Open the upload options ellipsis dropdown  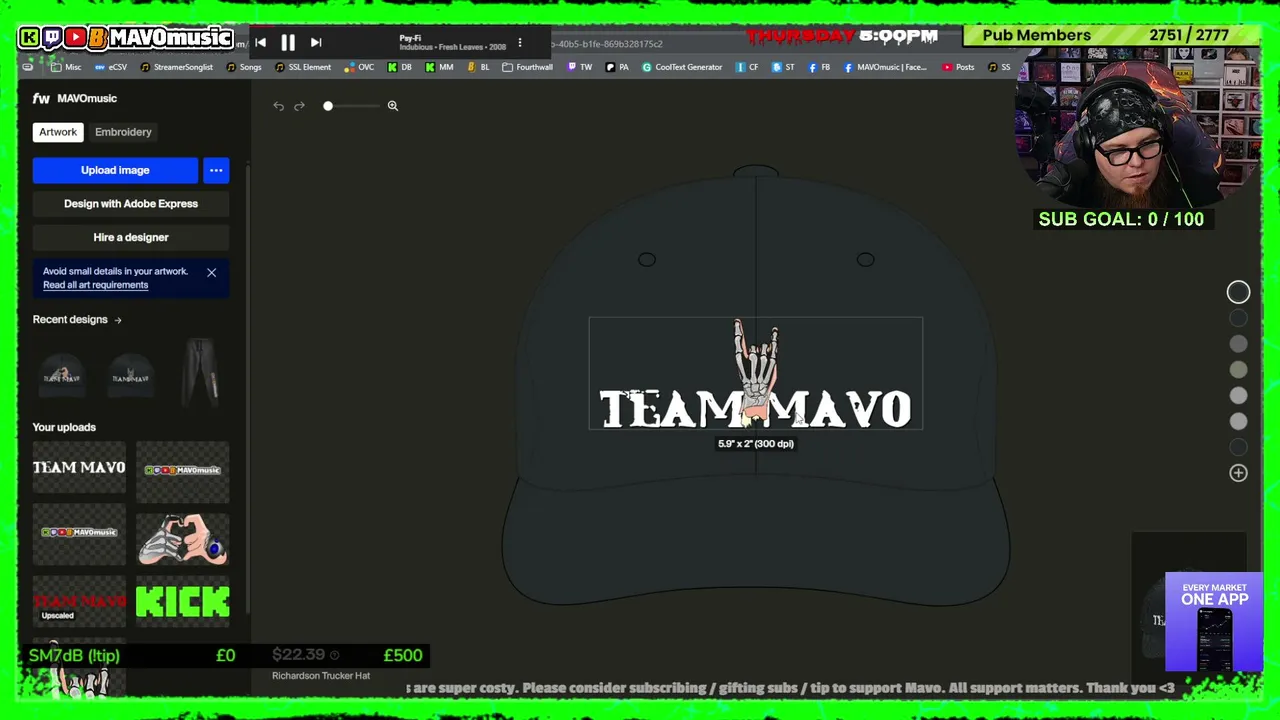[x=216, y=170]
